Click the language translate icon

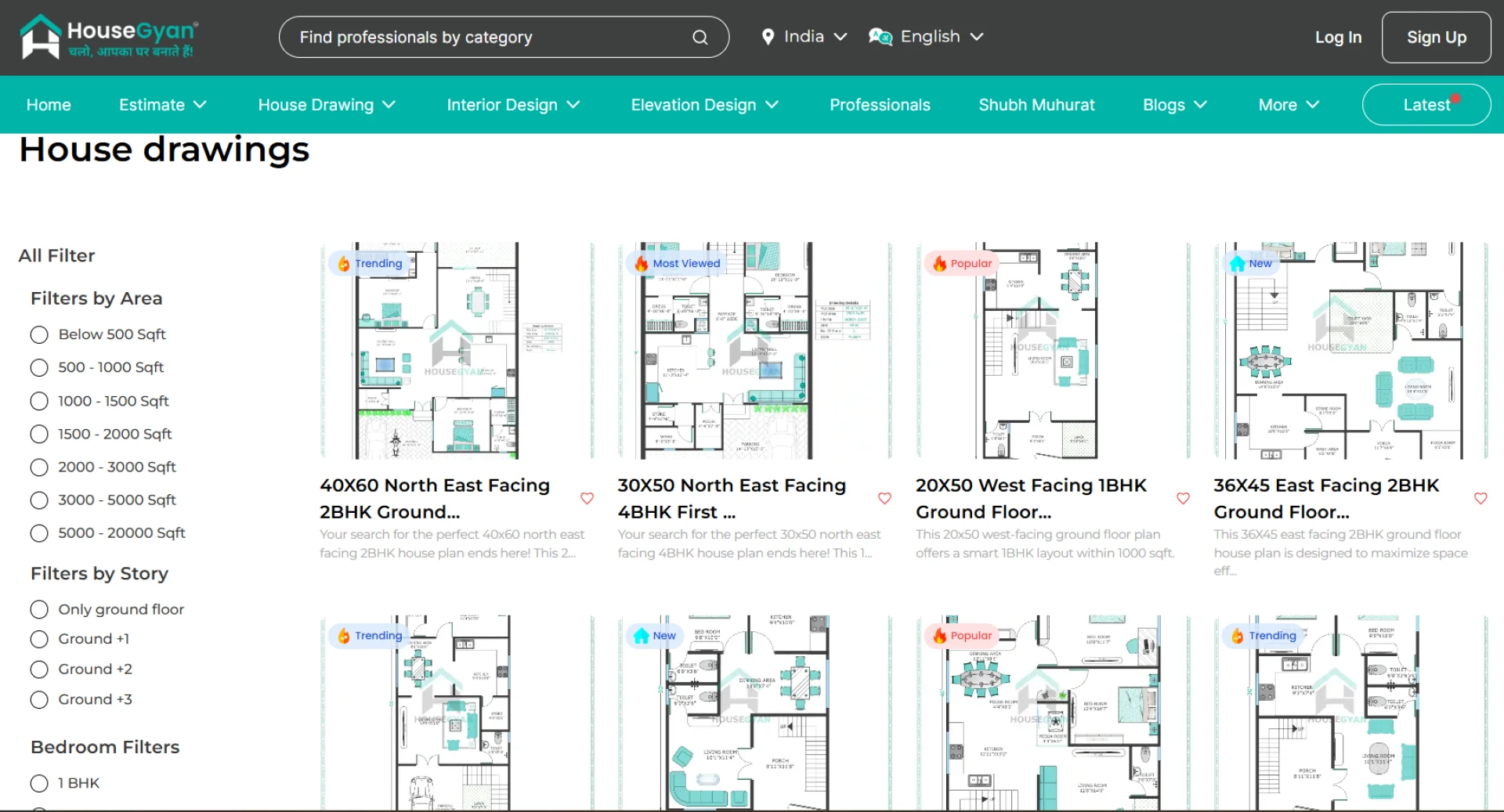click(880, 37)
